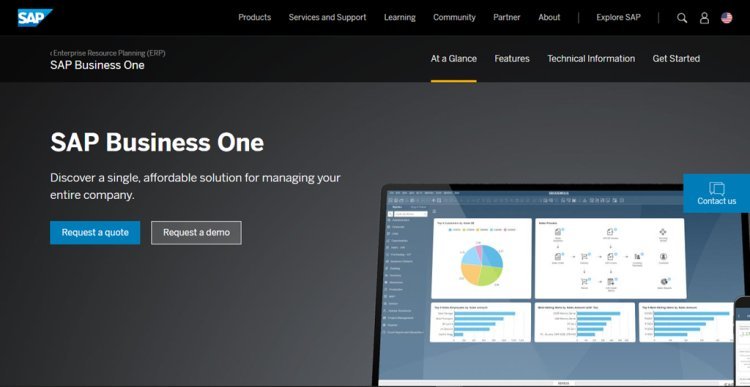Click the Contact us chat icon
The width and height of the screenshot is (750, 387).
[x=717, y=189]
